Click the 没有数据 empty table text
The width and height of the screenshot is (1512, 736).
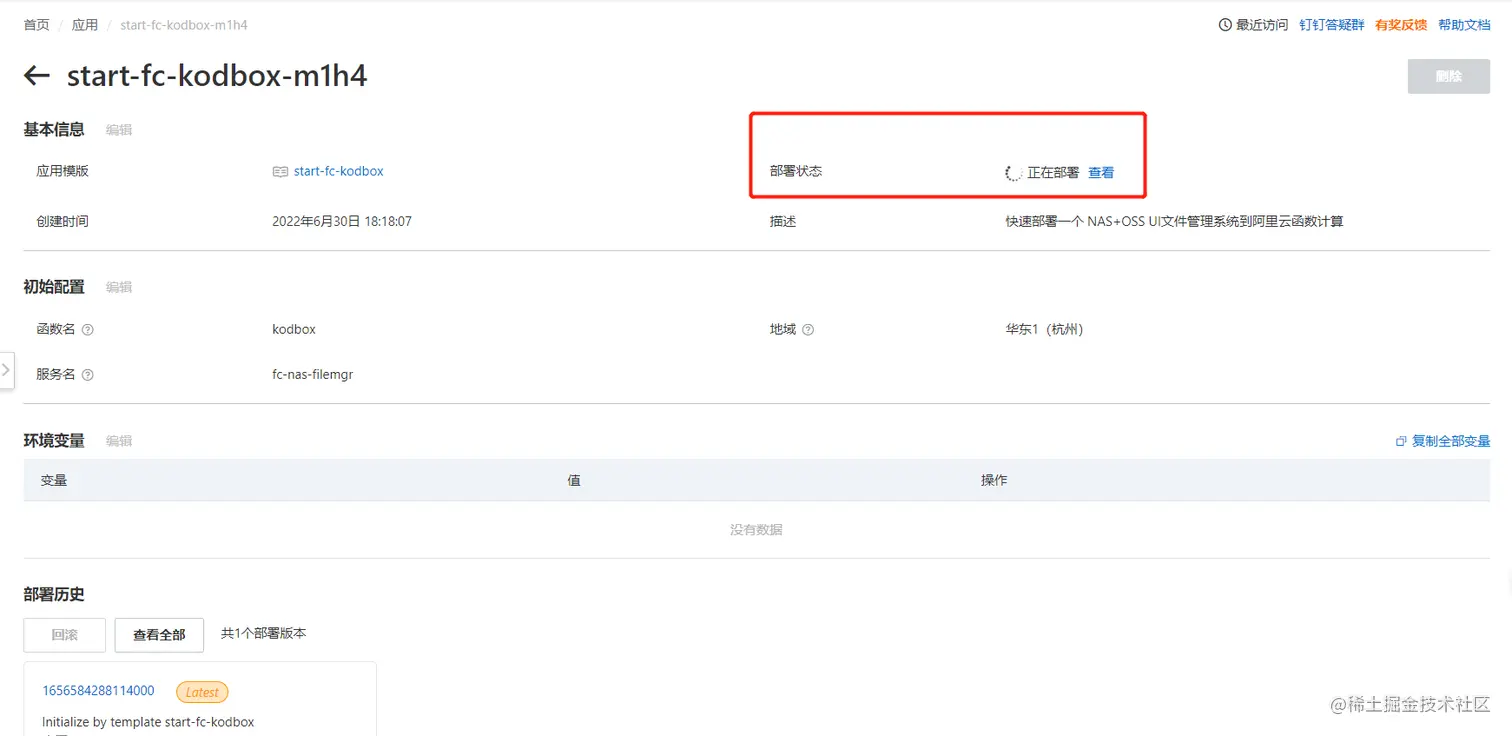coord(756,530)
